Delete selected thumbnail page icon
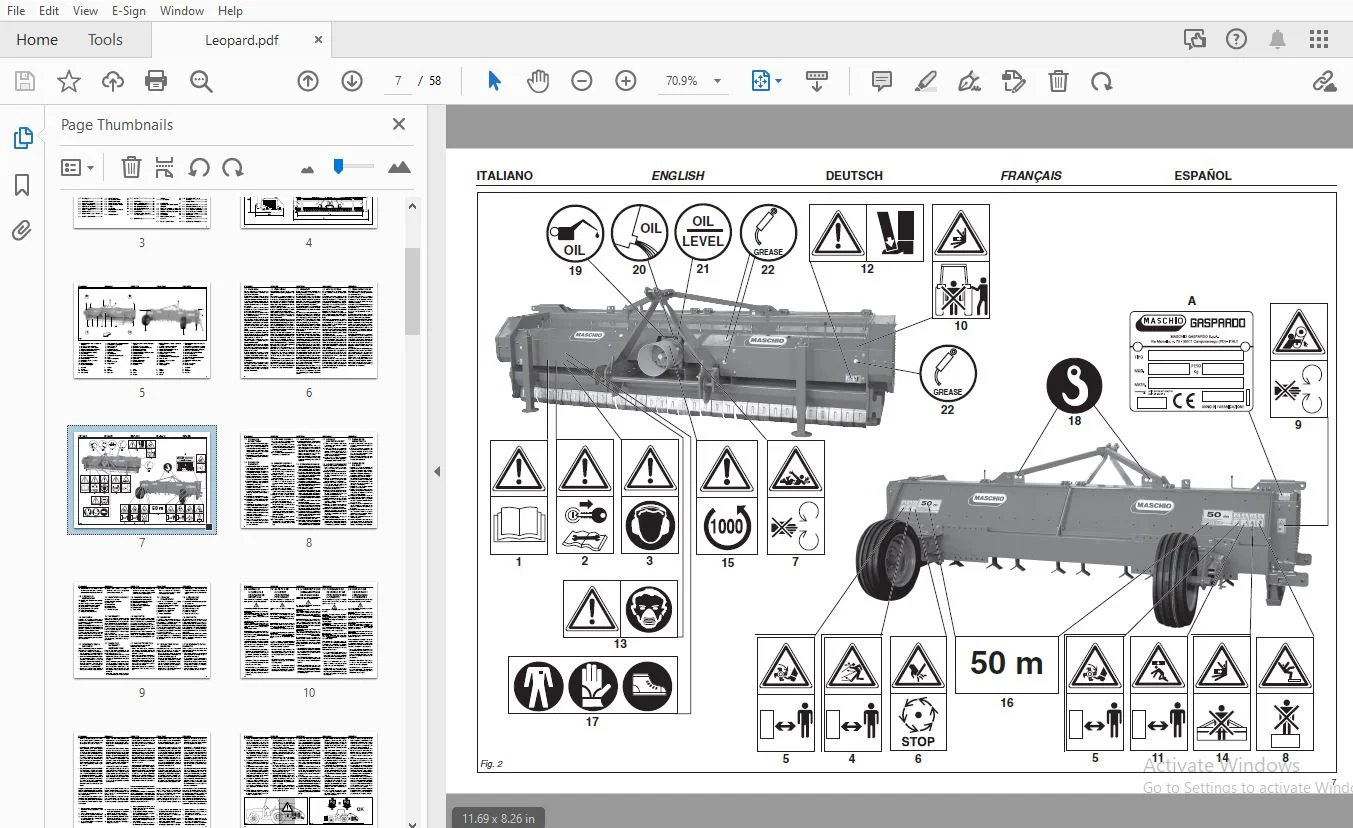The height and width of the screenshot is (828, 1353). [x=131, y=167]
